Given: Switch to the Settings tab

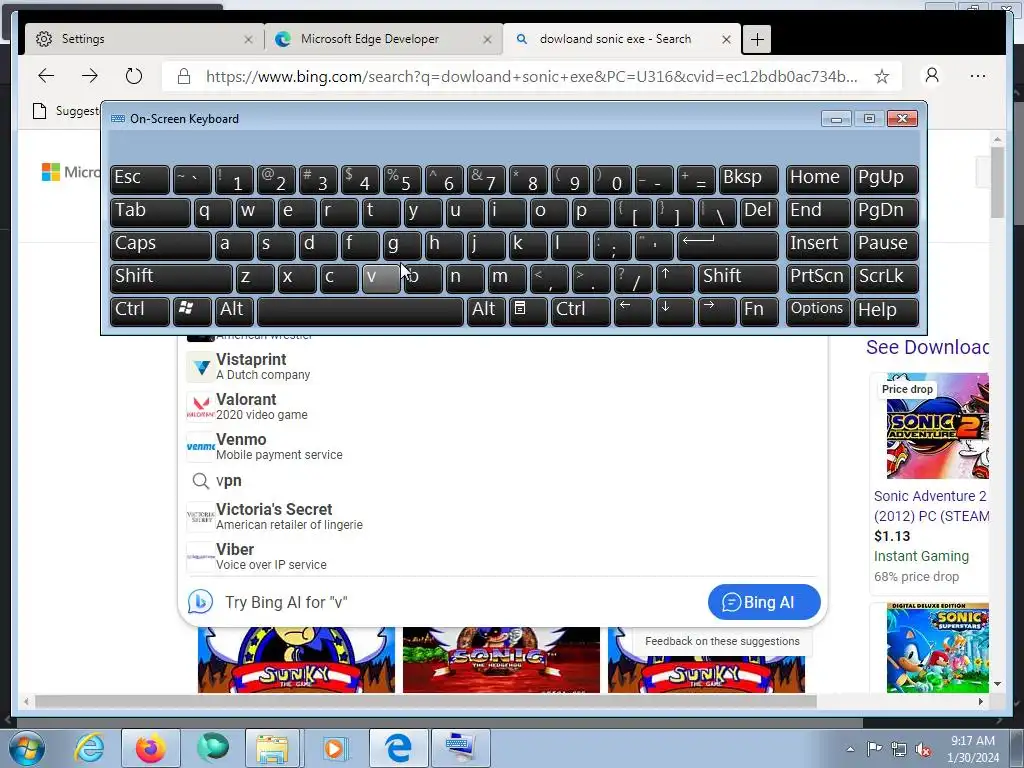Looking at the screenshot, I should point(144,39).
